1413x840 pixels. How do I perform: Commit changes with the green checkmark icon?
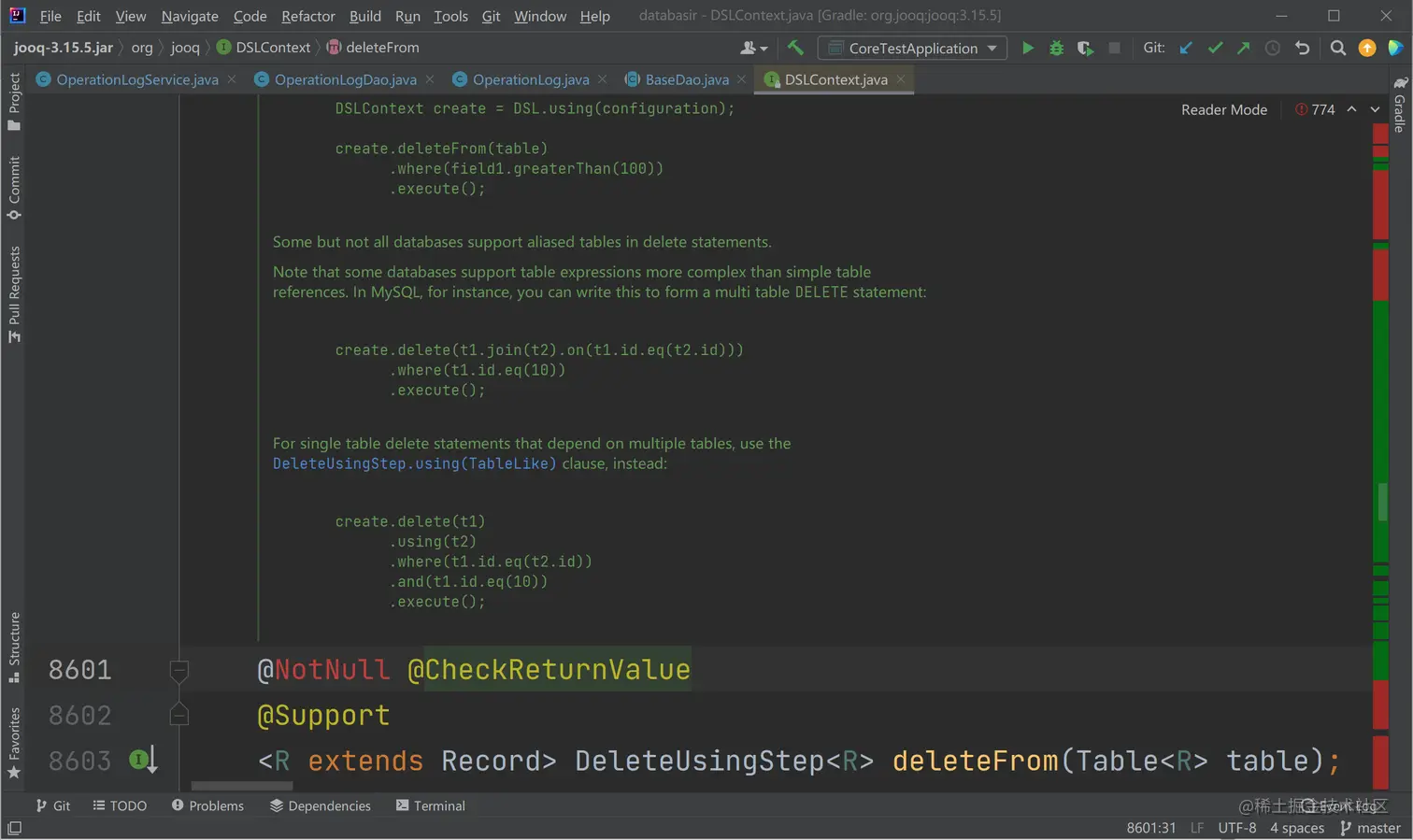1215,48
